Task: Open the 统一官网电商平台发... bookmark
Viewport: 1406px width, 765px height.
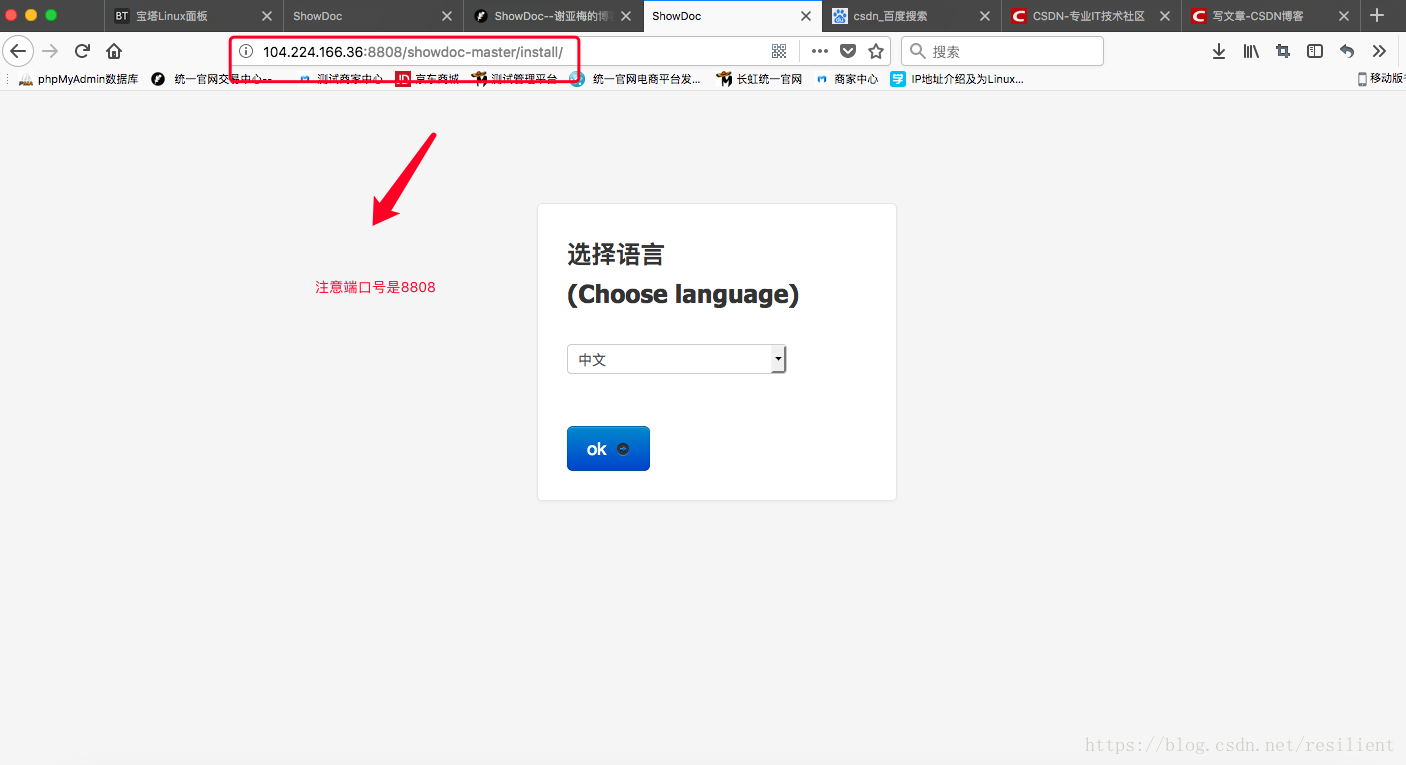Action: point(635,79)
